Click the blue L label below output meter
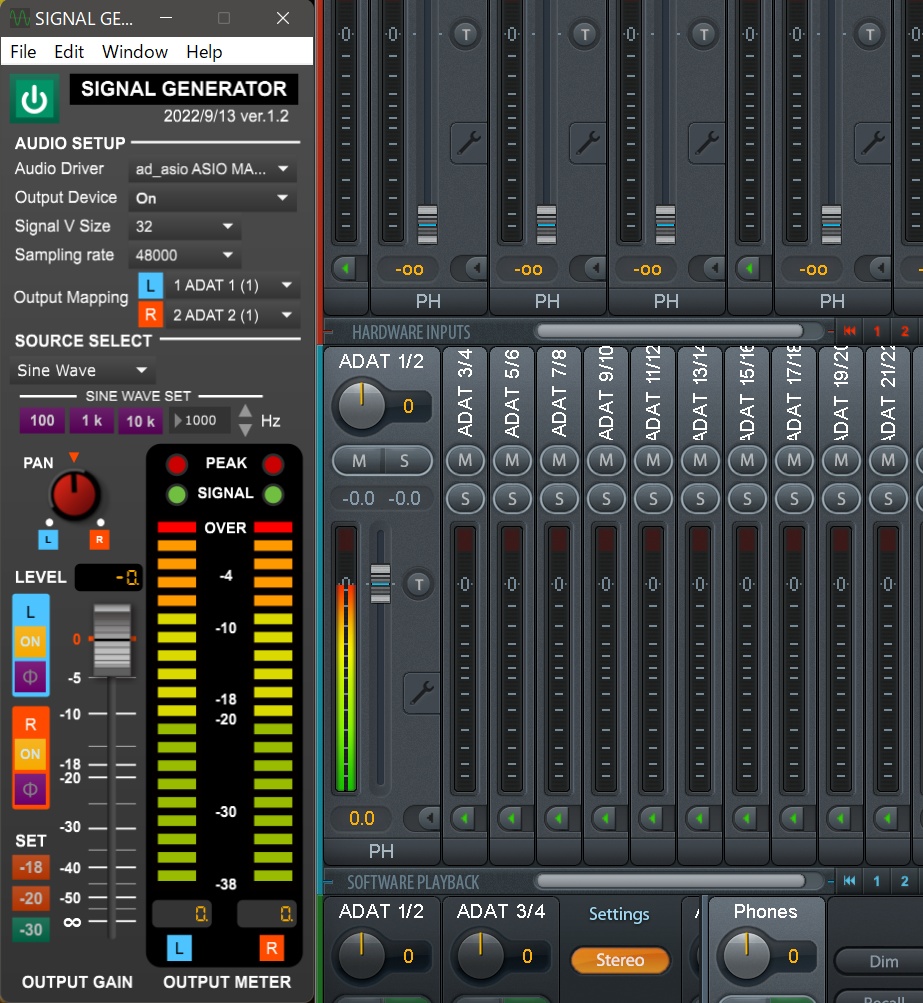 [x=179, y=948]
